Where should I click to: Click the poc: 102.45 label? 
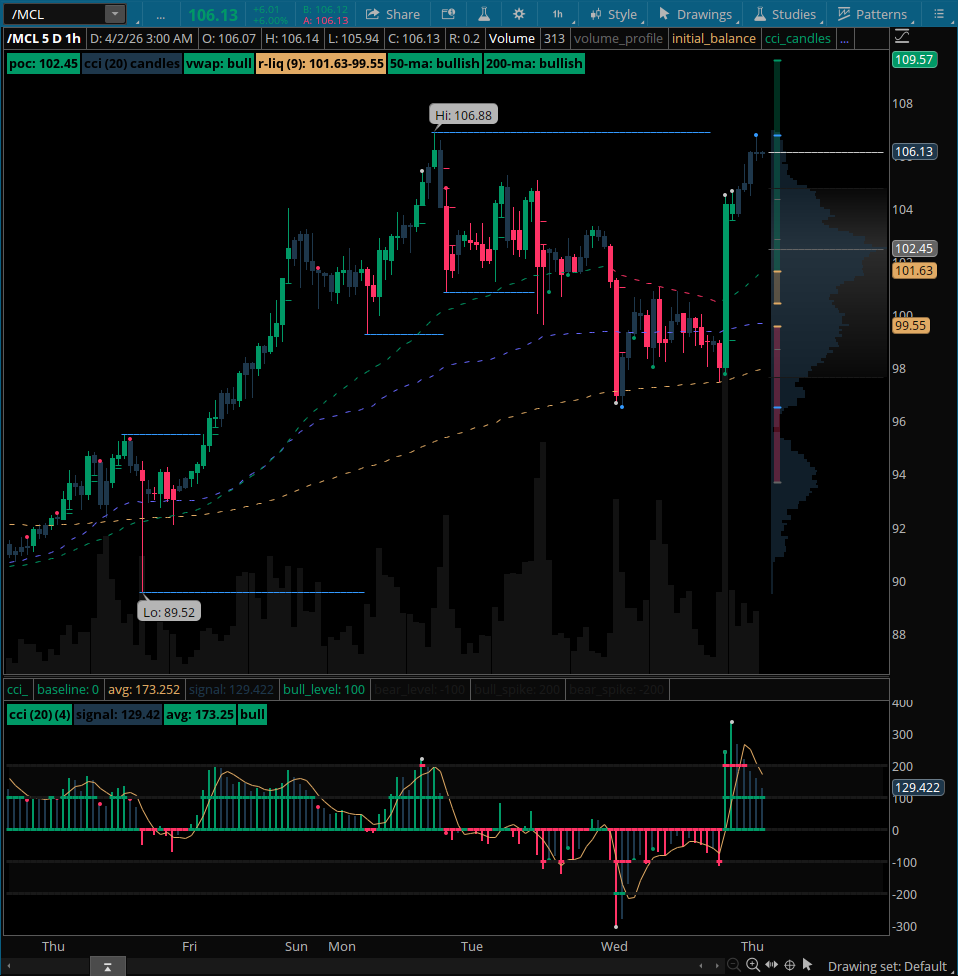pos(43,63)
